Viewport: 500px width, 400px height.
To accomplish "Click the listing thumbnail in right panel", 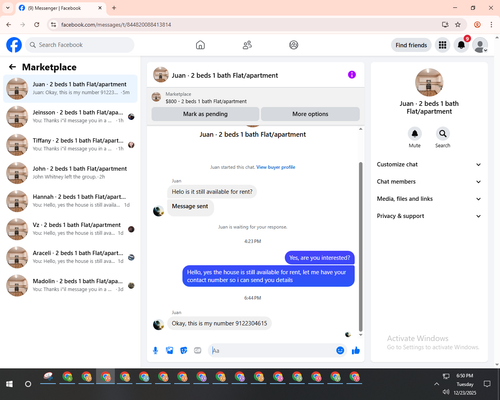I will [429, 82].
